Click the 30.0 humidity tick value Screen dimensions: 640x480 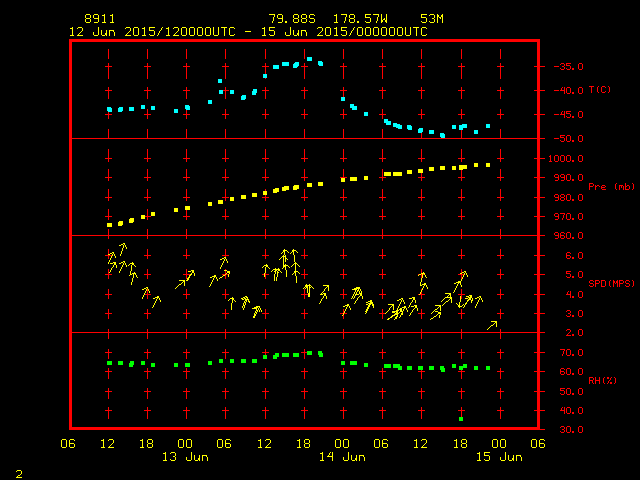tap(563, 430)
